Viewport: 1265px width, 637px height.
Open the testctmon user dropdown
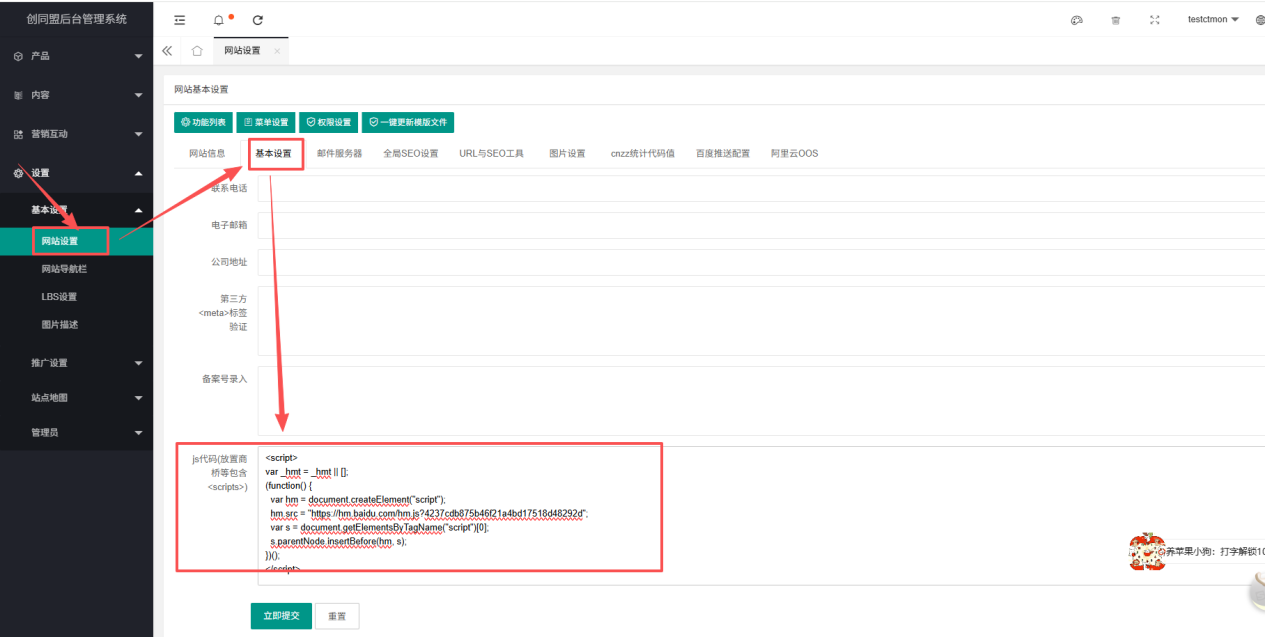[x=1213, y=19]
